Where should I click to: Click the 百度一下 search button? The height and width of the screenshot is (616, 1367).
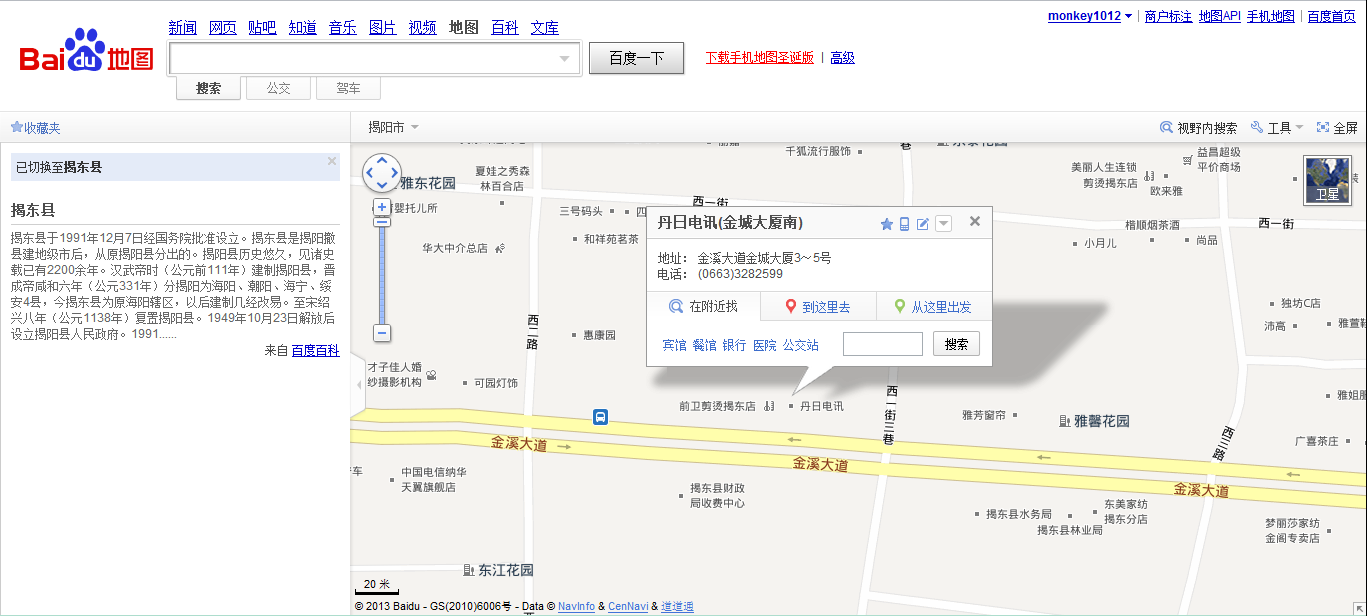(636, 58)
